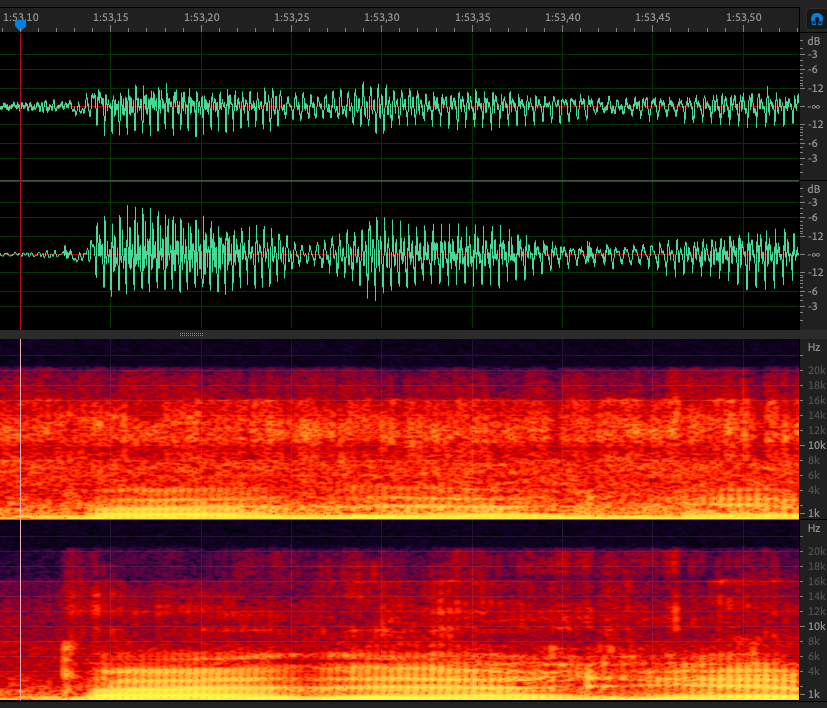The height and width of the screenshot is (708, 827).
Task: Click in the upper channel spectrogram display
Action: (400, 428)
